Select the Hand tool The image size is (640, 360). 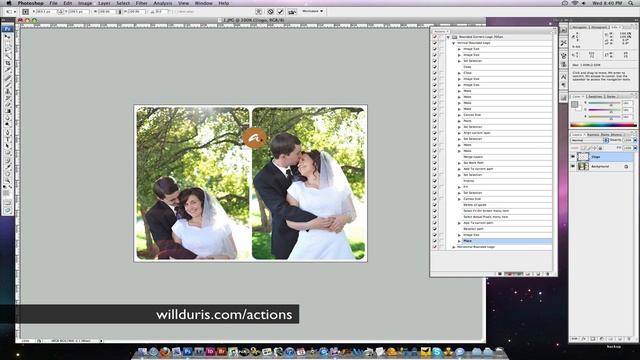(x=7, y=173)
